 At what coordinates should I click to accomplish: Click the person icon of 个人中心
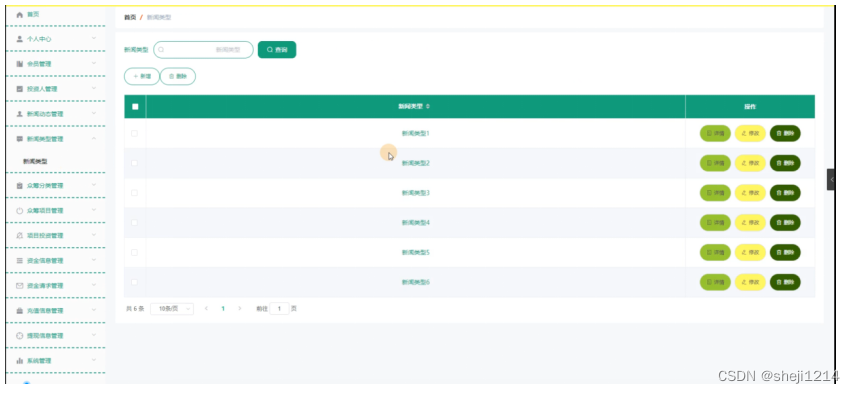[x=20, y=39]
